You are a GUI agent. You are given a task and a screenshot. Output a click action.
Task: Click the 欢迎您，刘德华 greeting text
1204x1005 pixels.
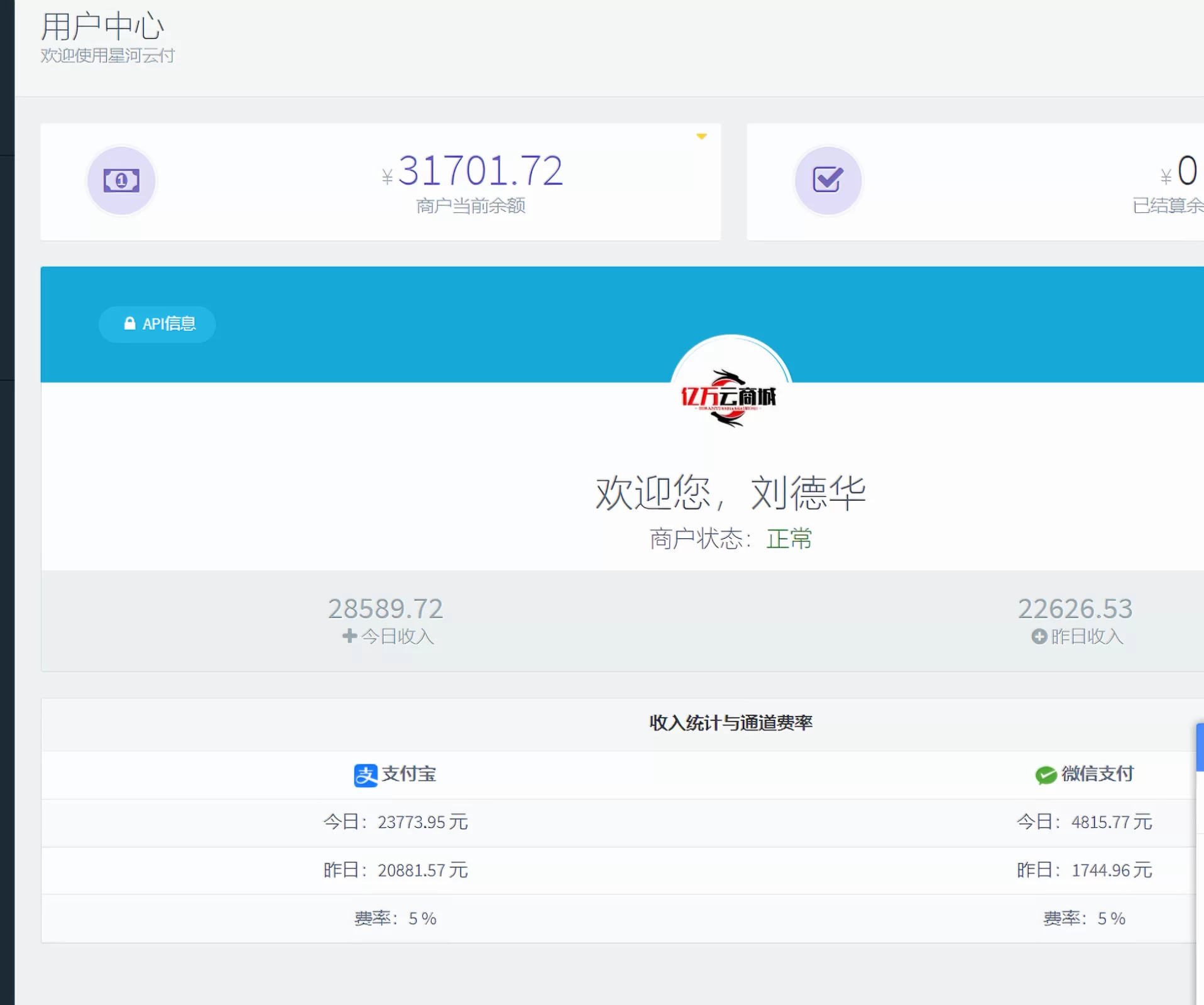(730, 492)
